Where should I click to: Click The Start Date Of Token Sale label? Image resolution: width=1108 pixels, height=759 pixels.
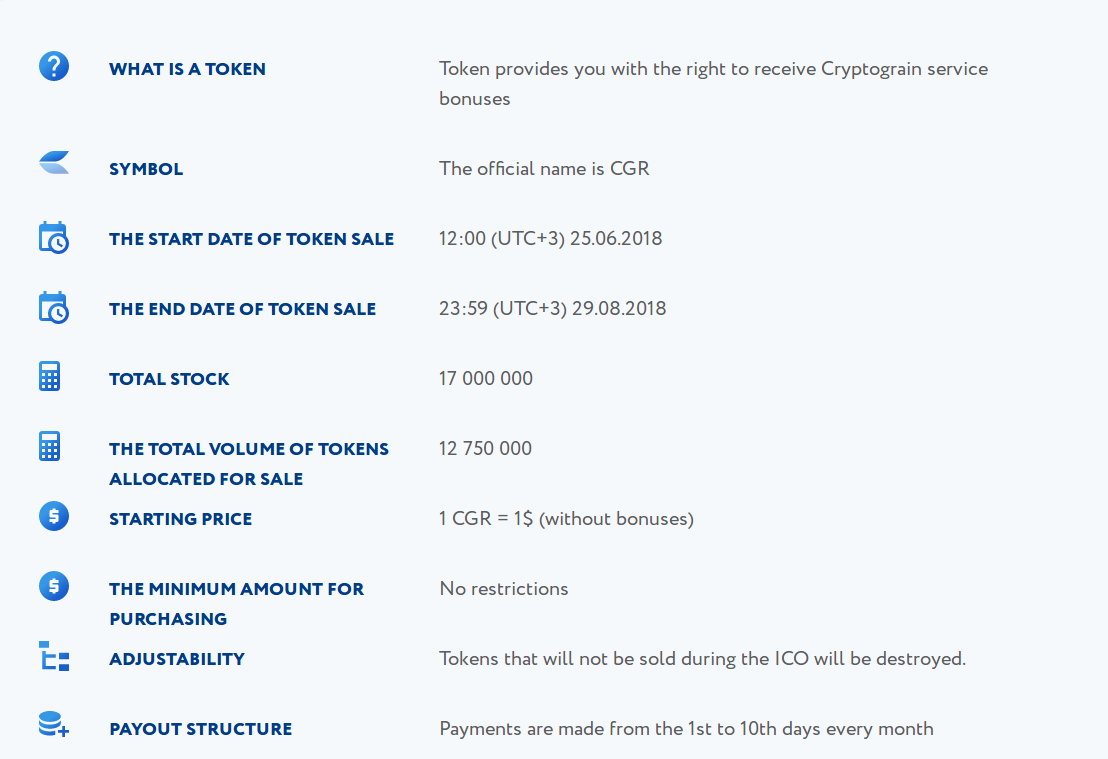pos(252,239)
